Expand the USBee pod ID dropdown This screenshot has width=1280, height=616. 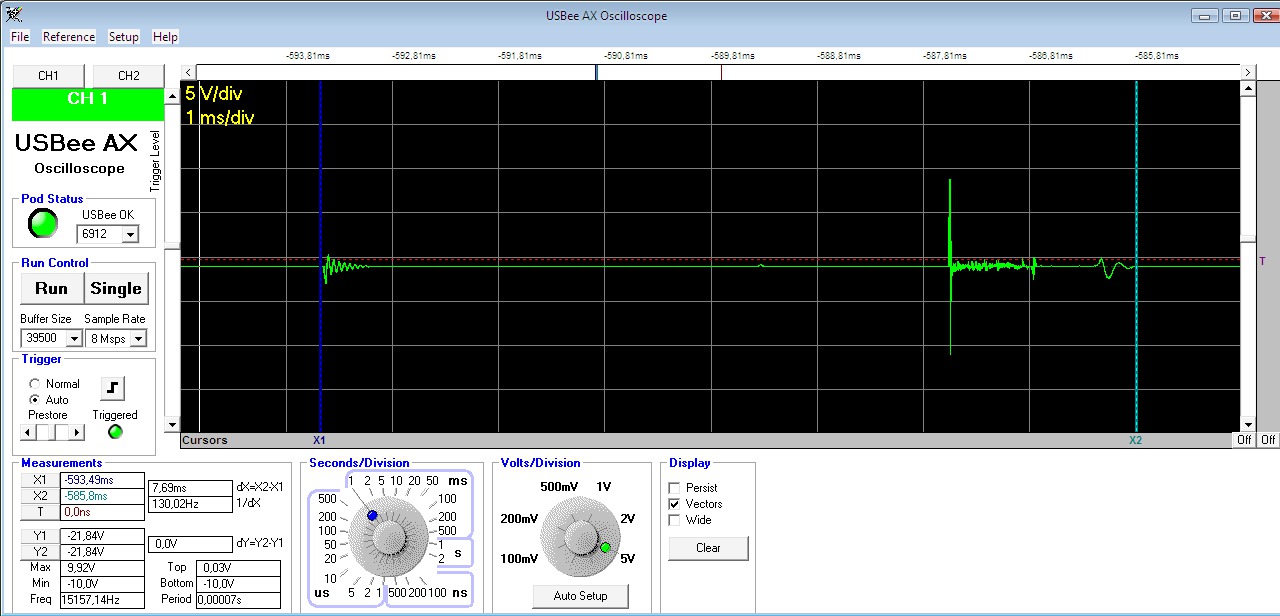click(x=129, y=234)
